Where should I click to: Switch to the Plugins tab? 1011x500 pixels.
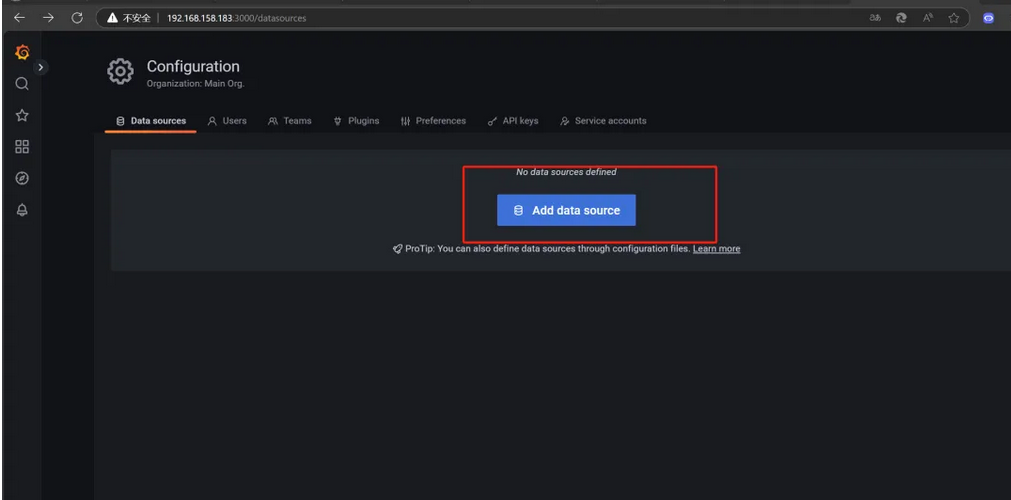(357, 121)
